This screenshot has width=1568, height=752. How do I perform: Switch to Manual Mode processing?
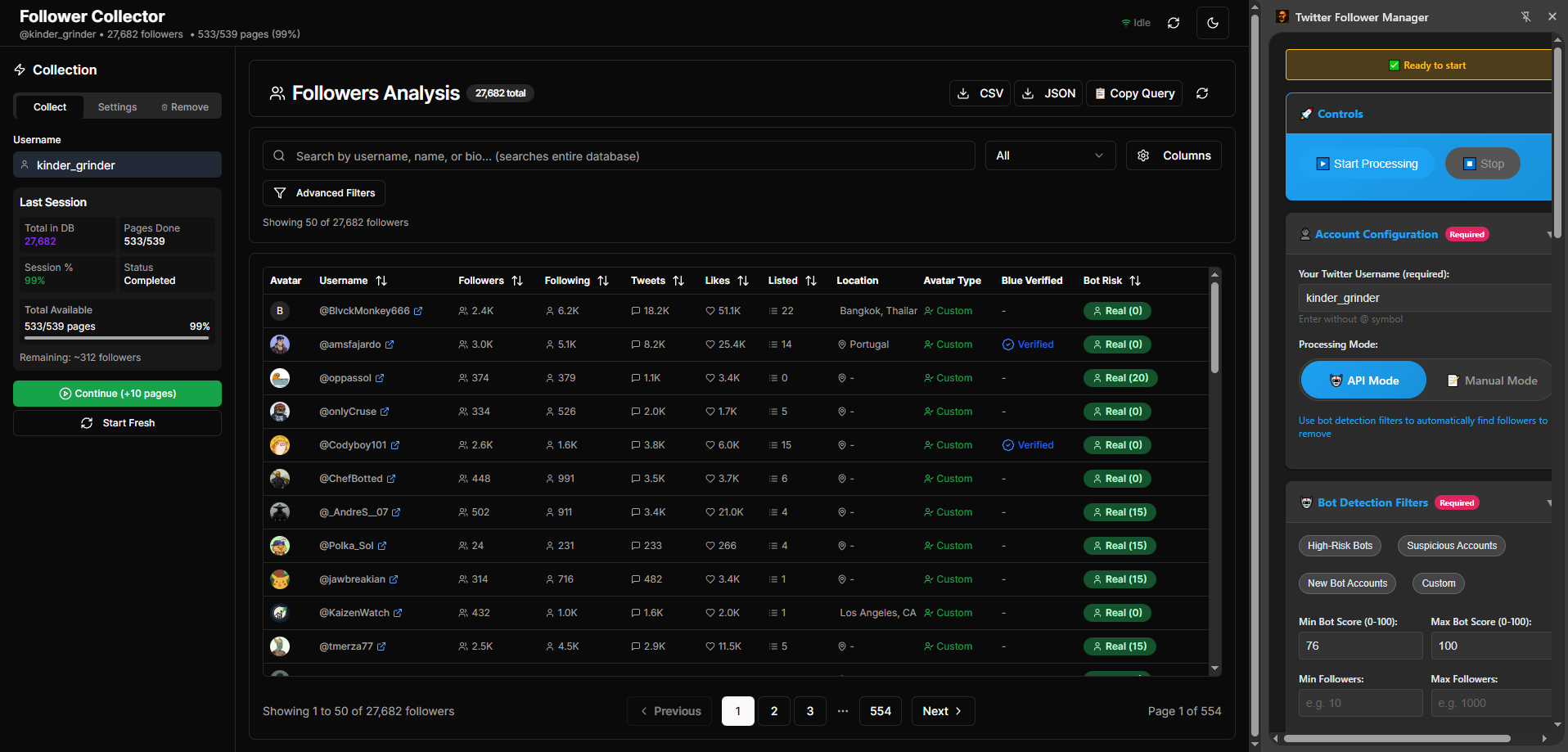click(1492, 381)
